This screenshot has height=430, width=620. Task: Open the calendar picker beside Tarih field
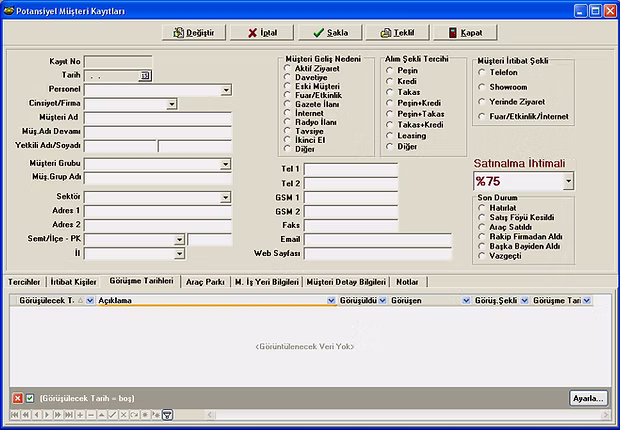coord(144,75)
